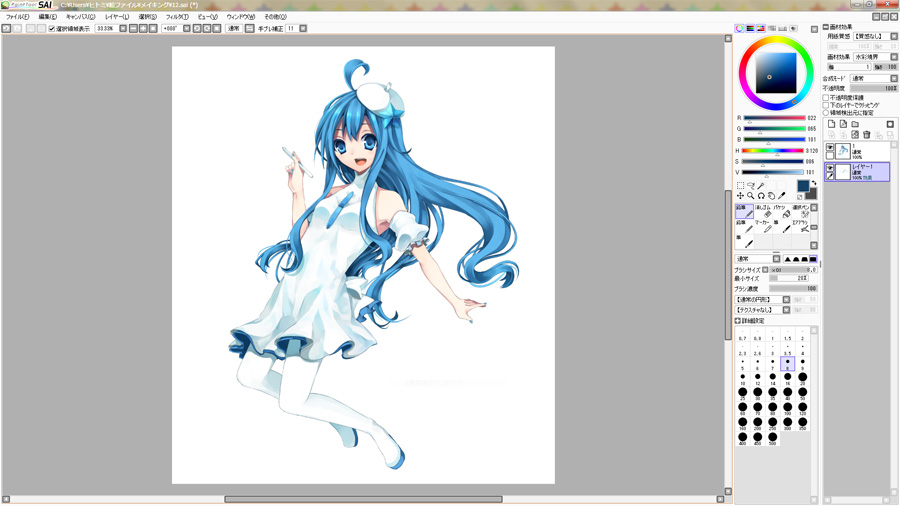Clear the layer contents icon
The width and height of the screenshot is (900, 506).
[855, 135]
